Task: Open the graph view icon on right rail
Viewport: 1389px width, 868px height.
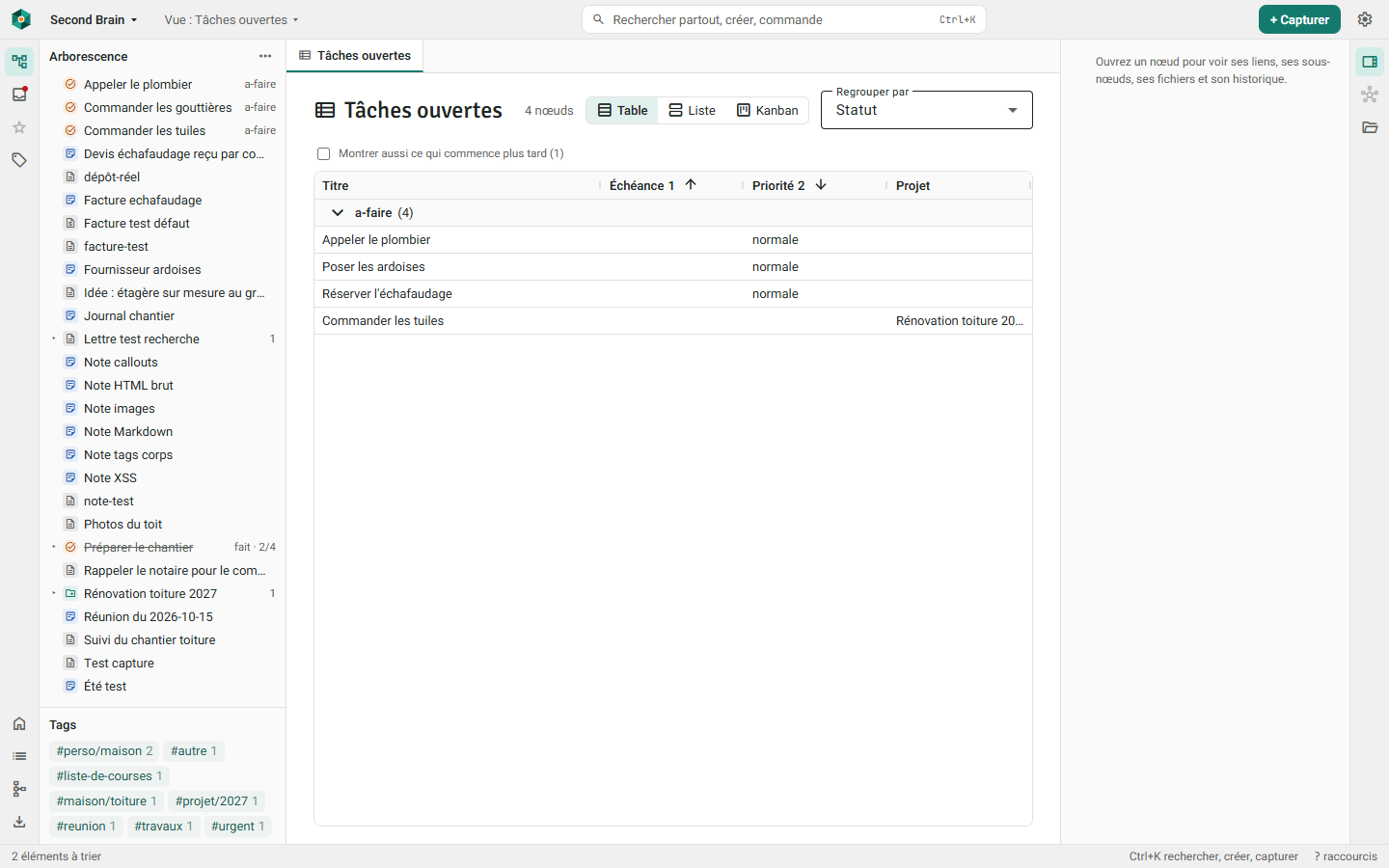Action: [x=1370, y=95]
